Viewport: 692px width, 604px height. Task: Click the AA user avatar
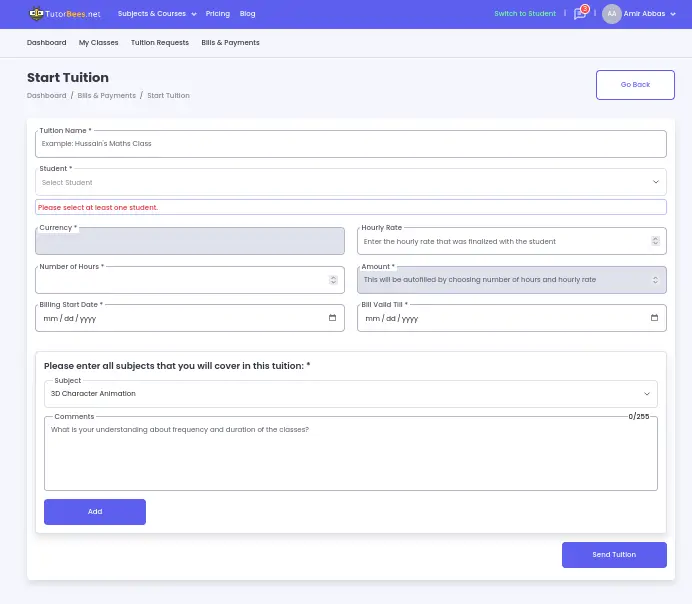pyautogui.click(x=611, y=14)
